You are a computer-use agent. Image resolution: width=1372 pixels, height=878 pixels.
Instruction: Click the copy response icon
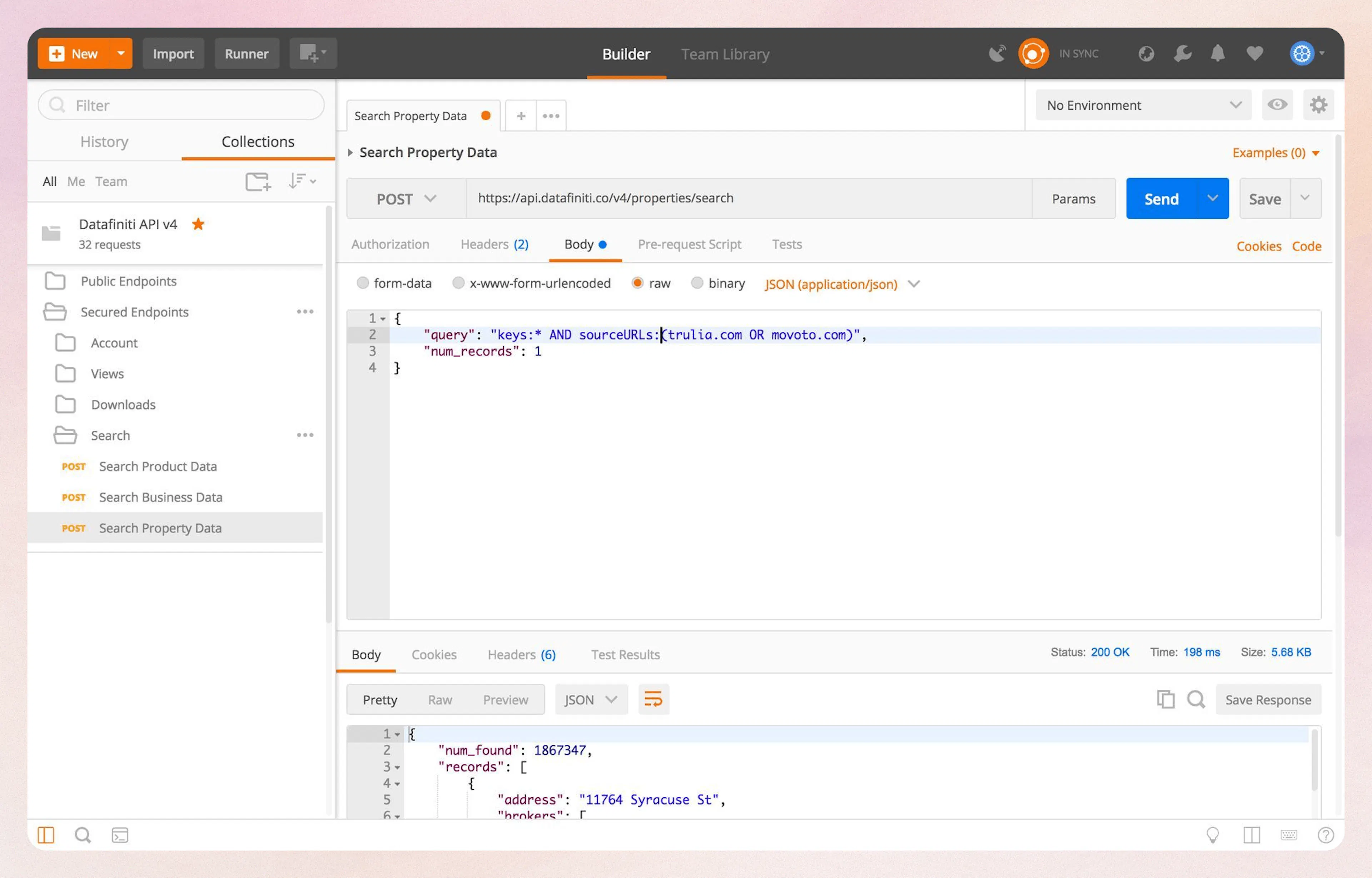click(x=1166, y=699)
